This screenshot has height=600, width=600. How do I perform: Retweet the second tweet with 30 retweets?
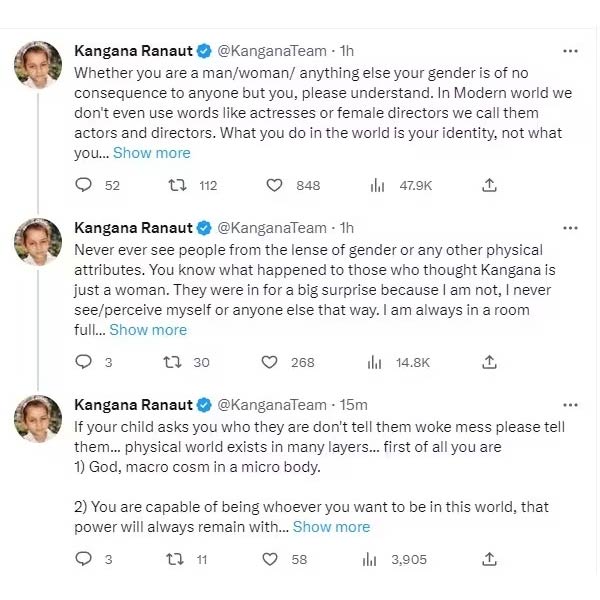176,362
